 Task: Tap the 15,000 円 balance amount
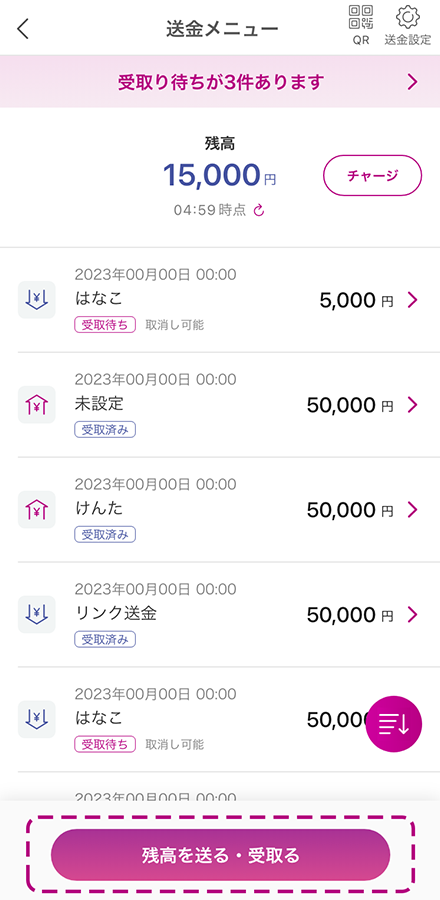point(220,175)
